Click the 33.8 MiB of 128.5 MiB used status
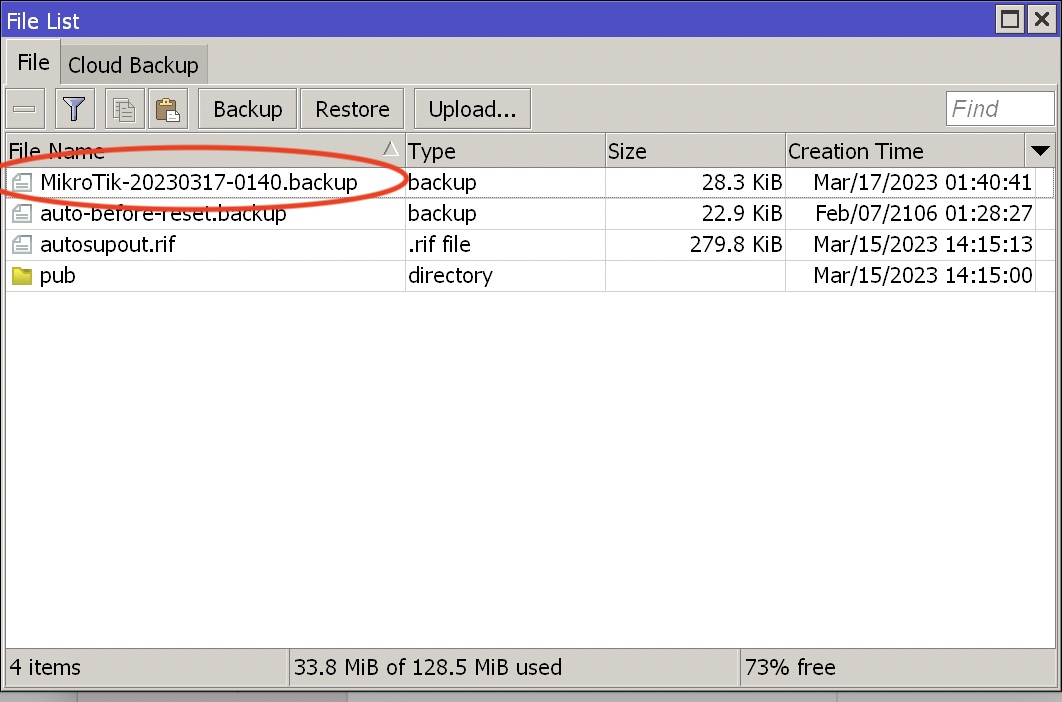The width and height of the screenshot is (1062, 702). pyautogui.click(x=427, y=667)
